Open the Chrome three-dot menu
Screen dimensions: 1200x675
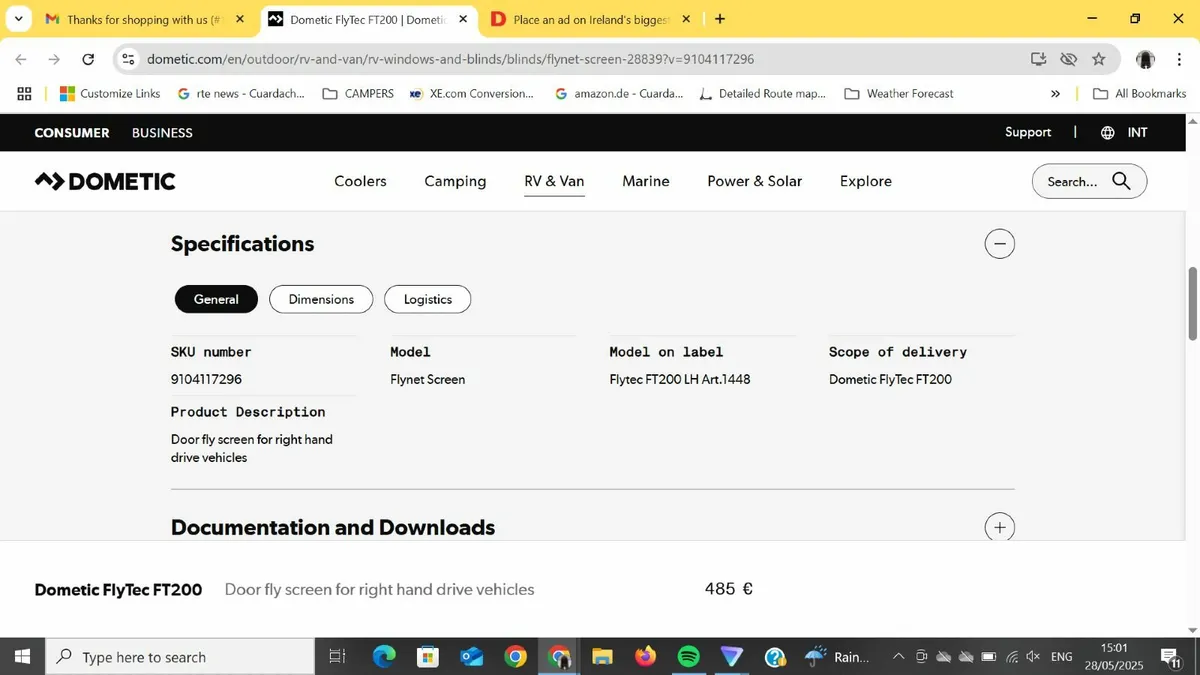1180,59
